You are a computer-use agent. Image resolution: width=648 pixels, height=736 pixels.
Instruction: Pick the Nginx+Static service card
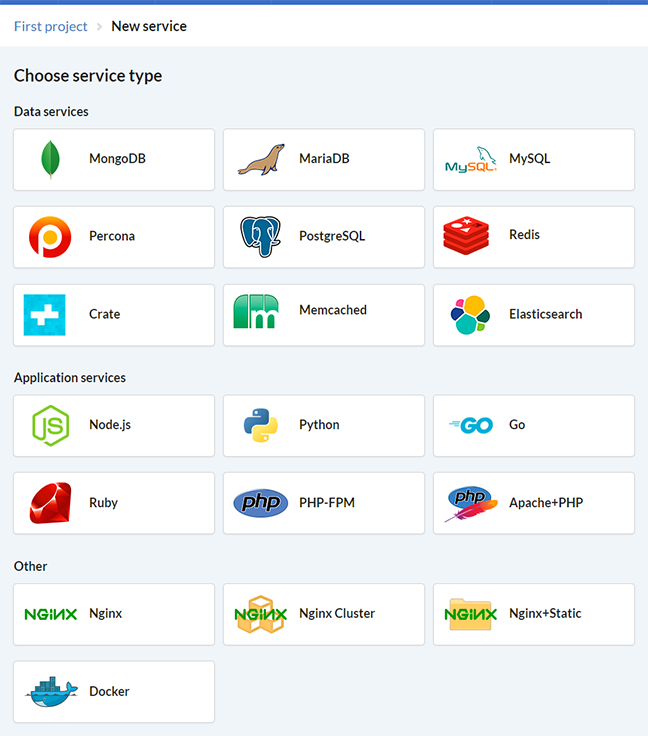(533, 614)
